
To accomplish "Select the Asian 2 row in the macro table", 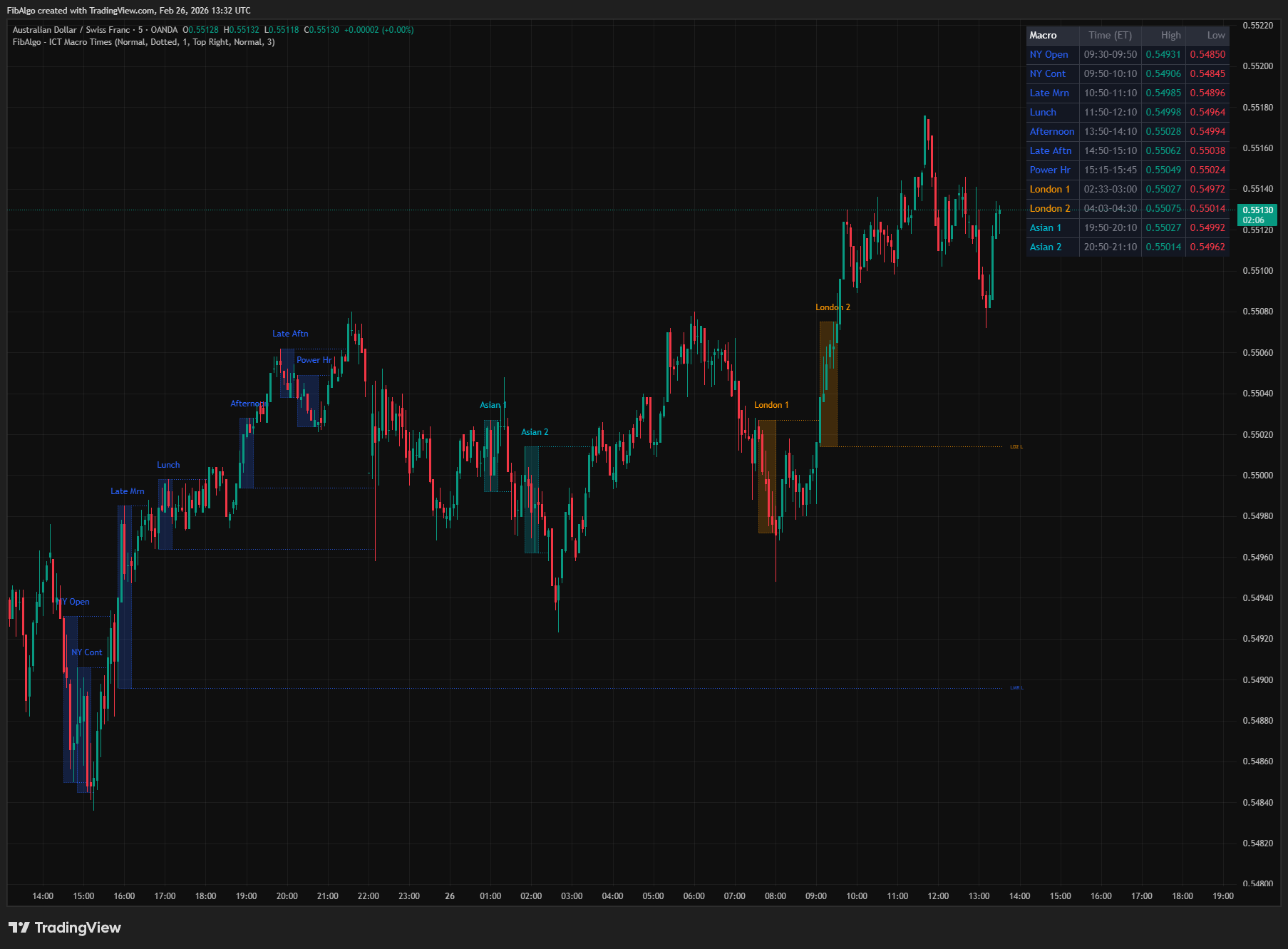I will pos(1046,247).
